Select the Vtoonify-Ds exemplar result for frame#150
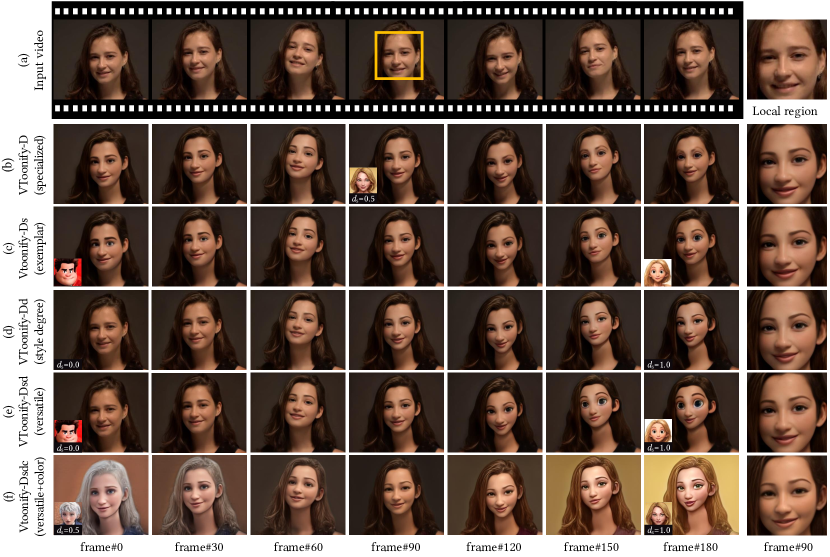This screenshot has width=830, height=557. 592,247
